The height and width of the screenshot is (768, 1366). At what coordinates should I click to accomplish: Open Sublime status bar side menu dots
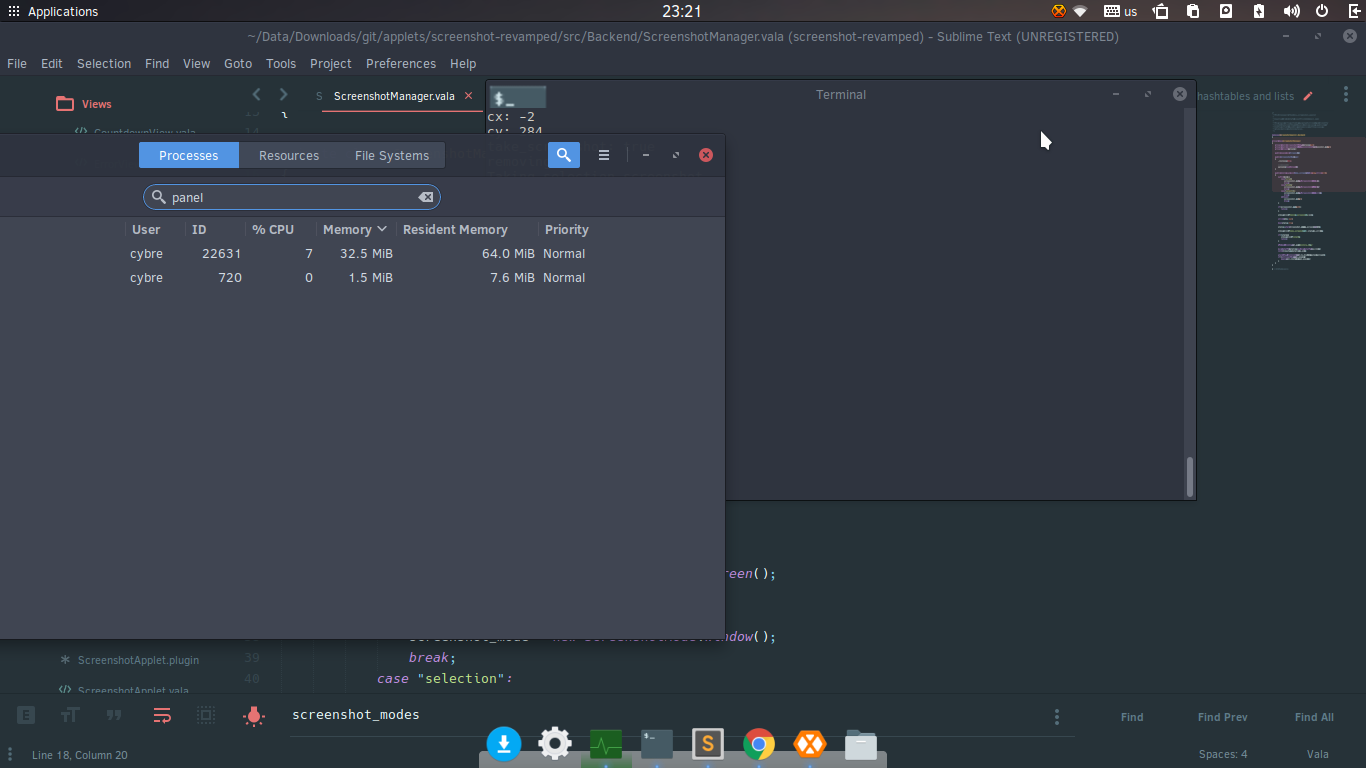tap(11, 755)
